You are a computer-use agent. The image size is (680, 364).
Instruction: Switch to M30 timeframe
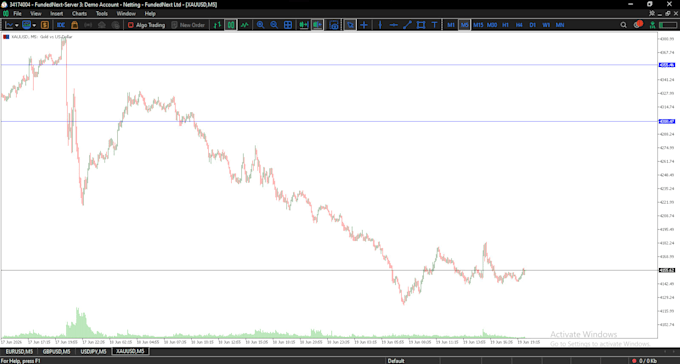(492, 25)
